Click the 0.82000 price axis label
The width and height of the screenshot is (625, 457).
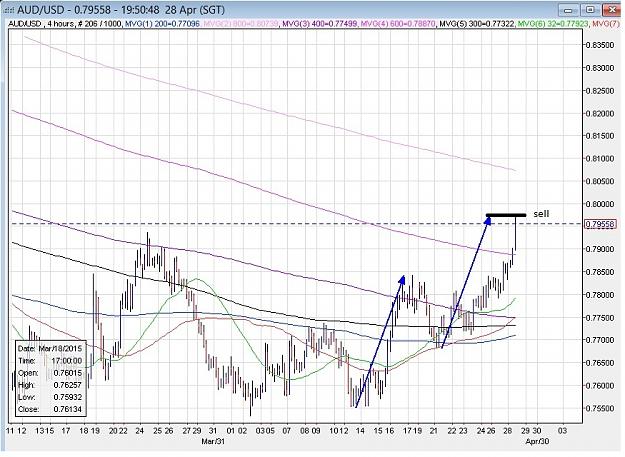(600, 114)
